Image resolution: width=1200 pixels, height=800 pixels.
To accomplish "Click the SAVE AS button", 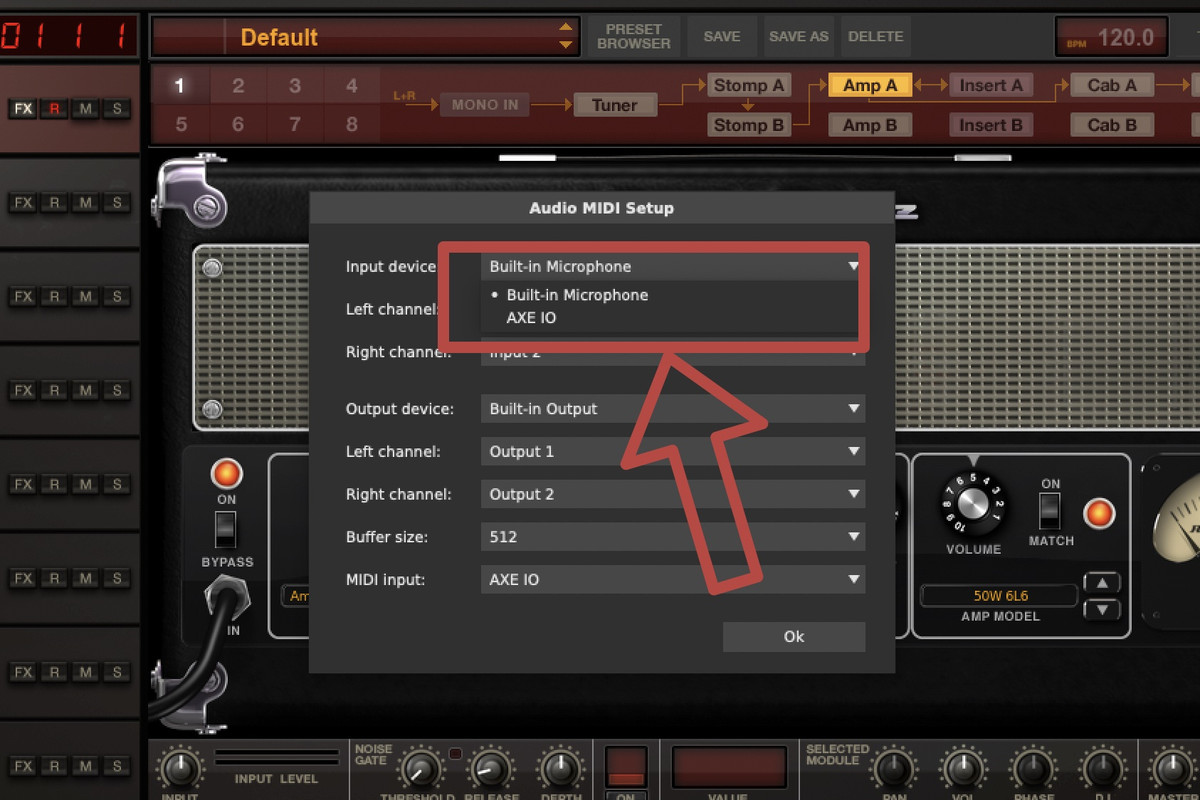I will [x=798, y=37].
